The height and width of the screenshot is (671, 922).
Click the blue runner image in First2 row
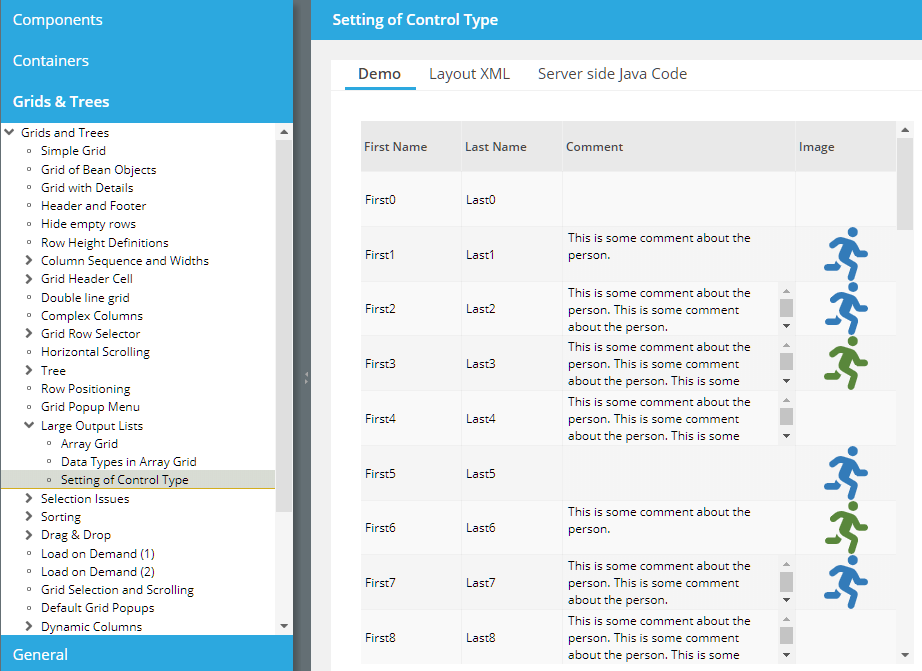click(846, 308)
